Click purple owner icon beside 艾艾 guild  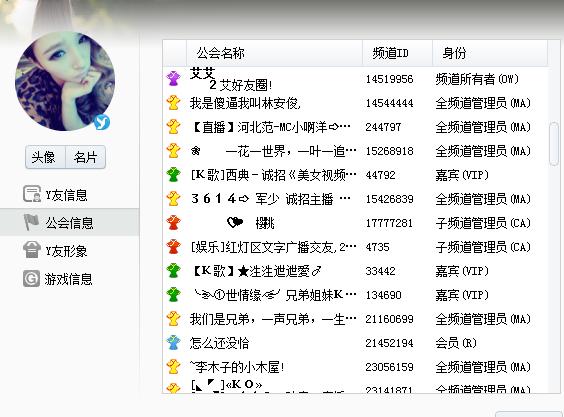tap(173, 78)
